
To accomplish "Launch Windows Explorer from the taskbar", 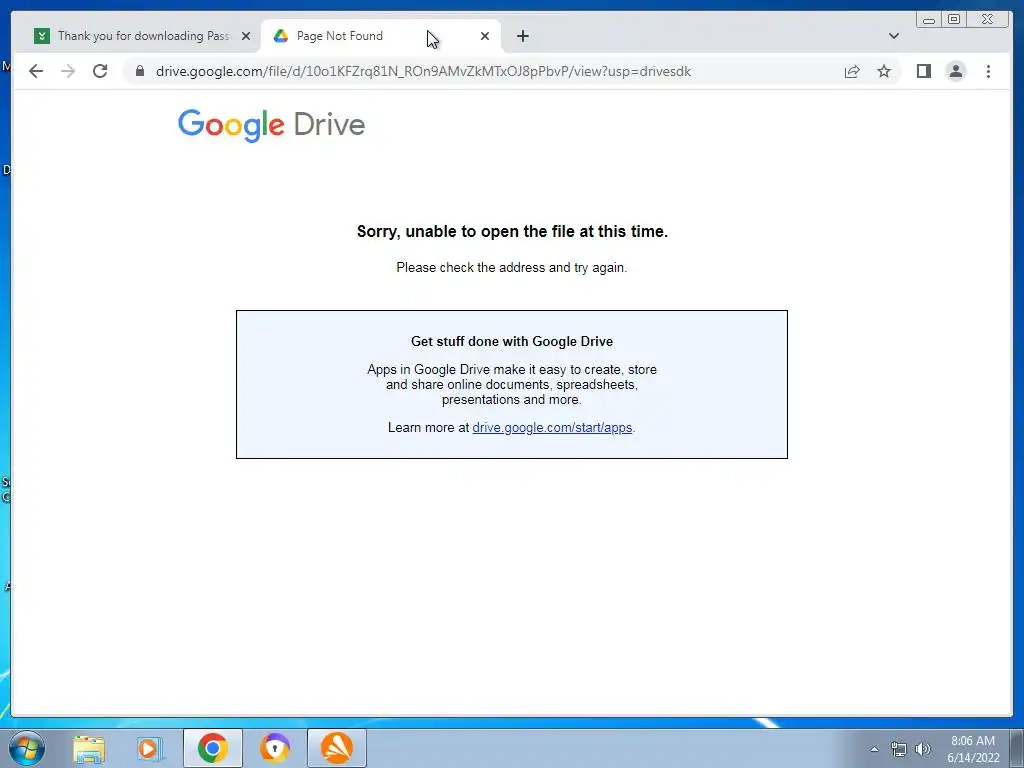I will [89, 748].
